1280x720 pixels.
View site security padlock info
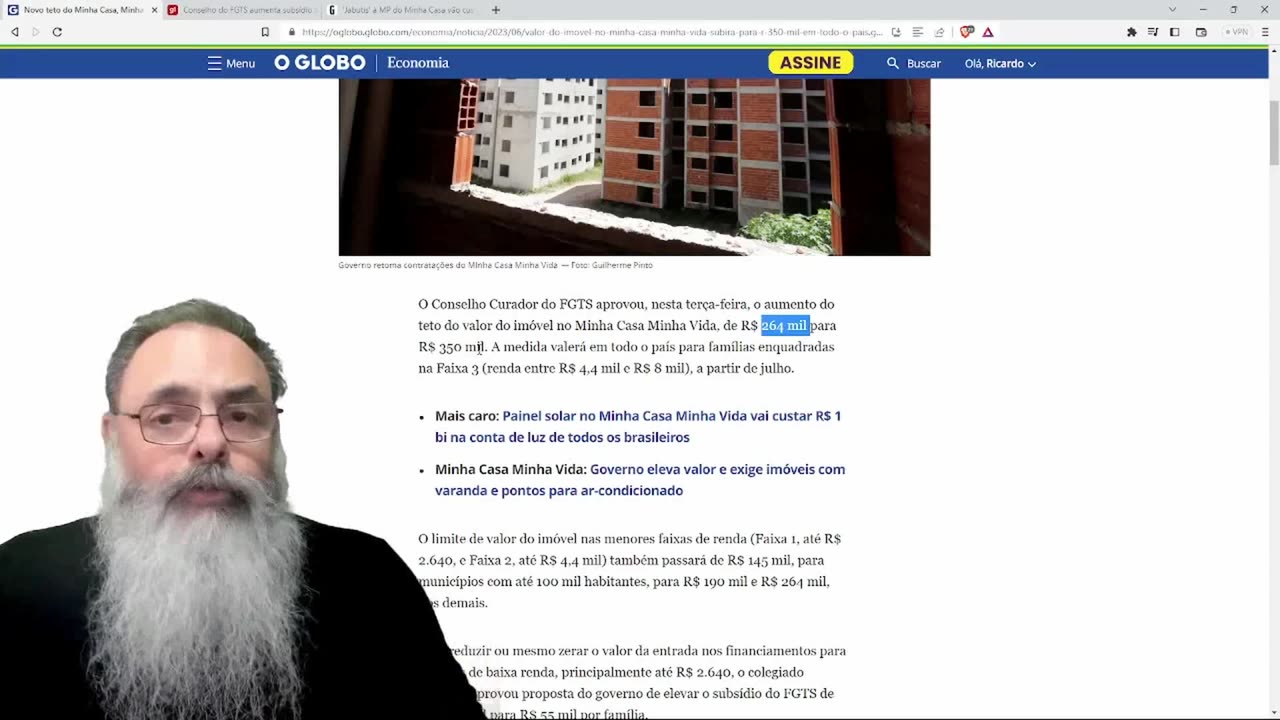(292, 32)
